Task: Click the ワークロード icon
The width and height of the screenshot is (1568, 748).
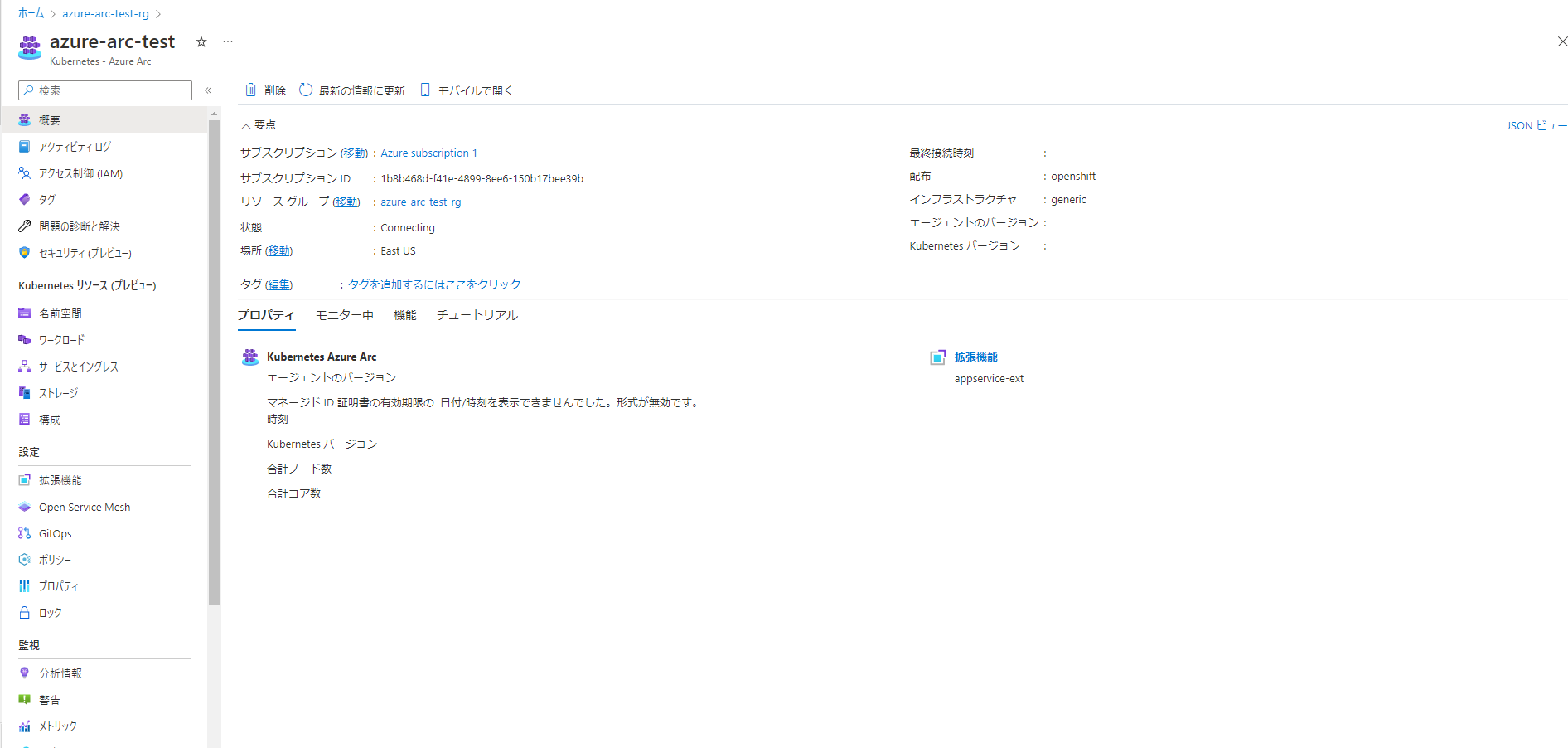Action: (x=25, y=339)
